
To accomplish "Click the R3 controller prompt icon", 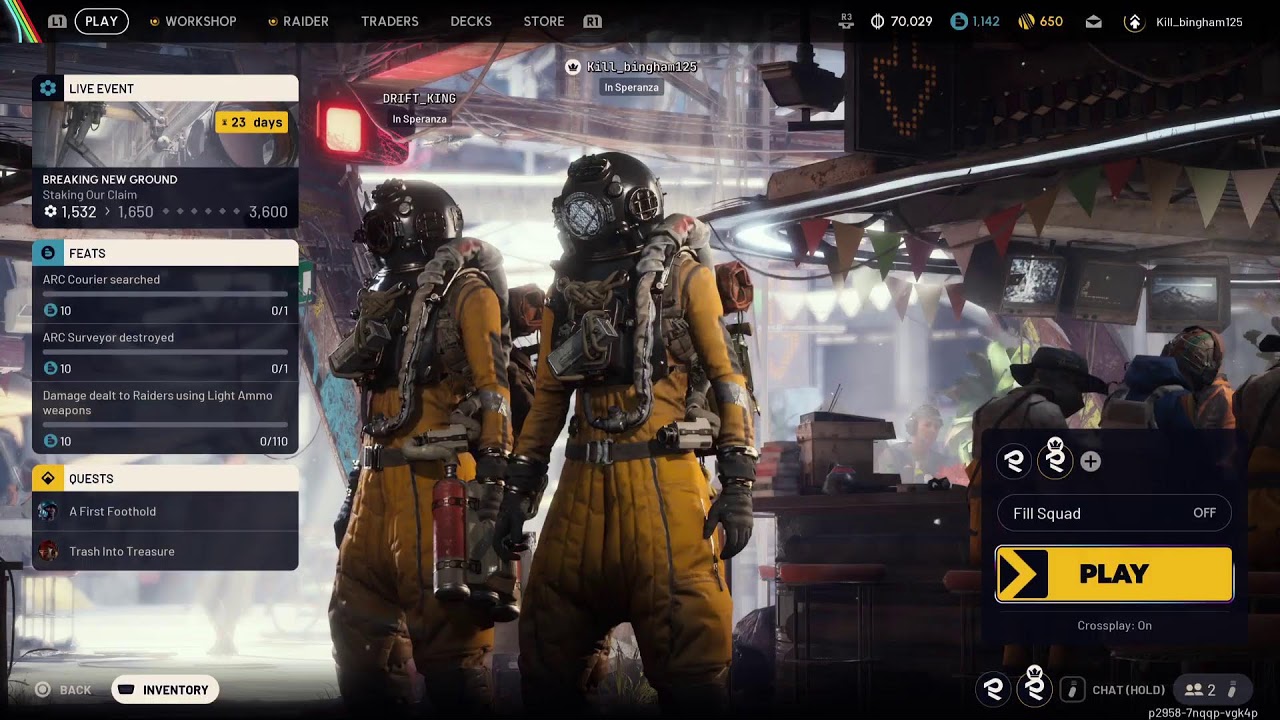I will point(847,20).
